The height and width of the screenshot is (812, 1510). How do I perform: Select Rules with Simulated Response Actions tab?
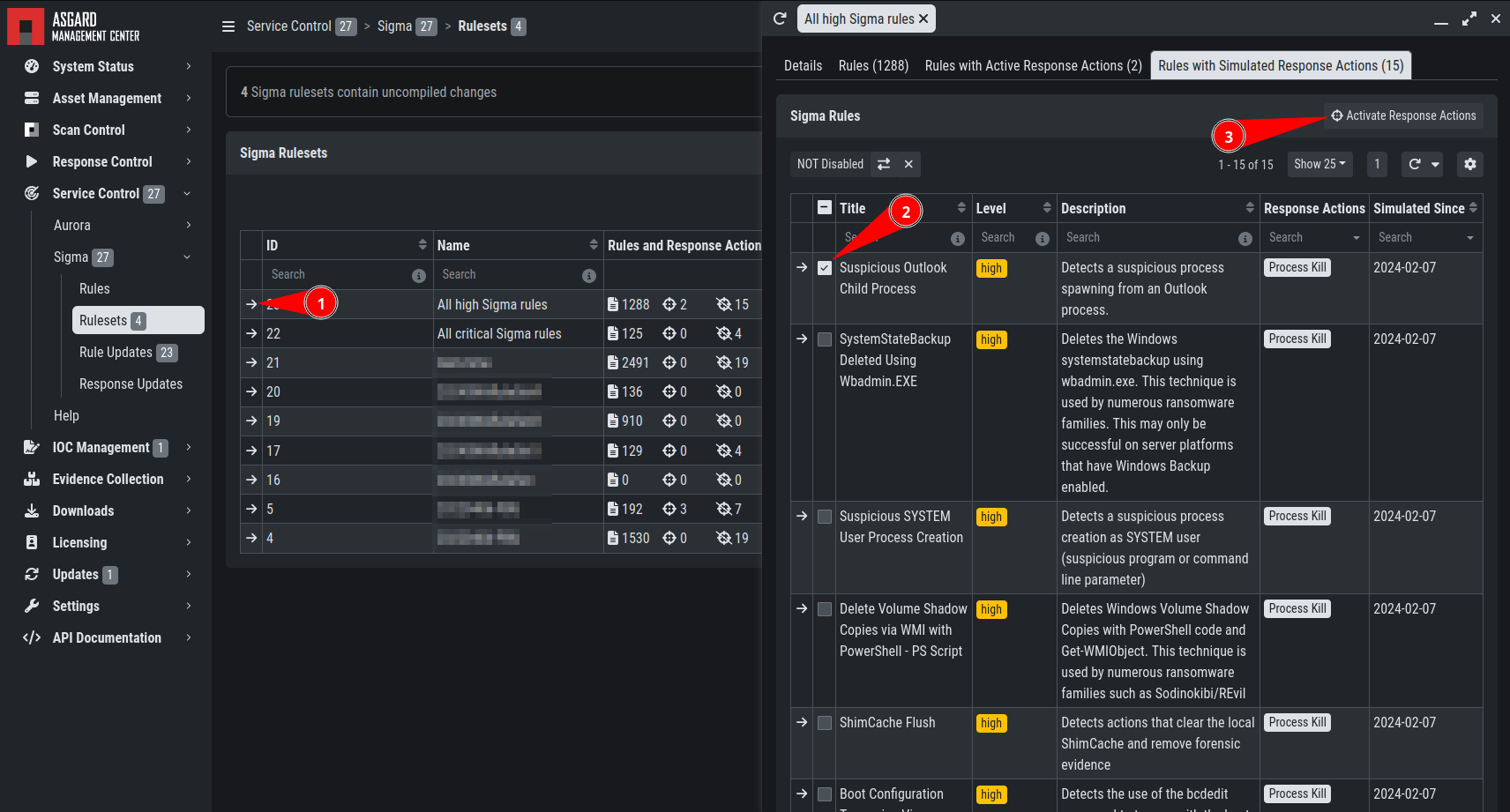pos(1281,66)
